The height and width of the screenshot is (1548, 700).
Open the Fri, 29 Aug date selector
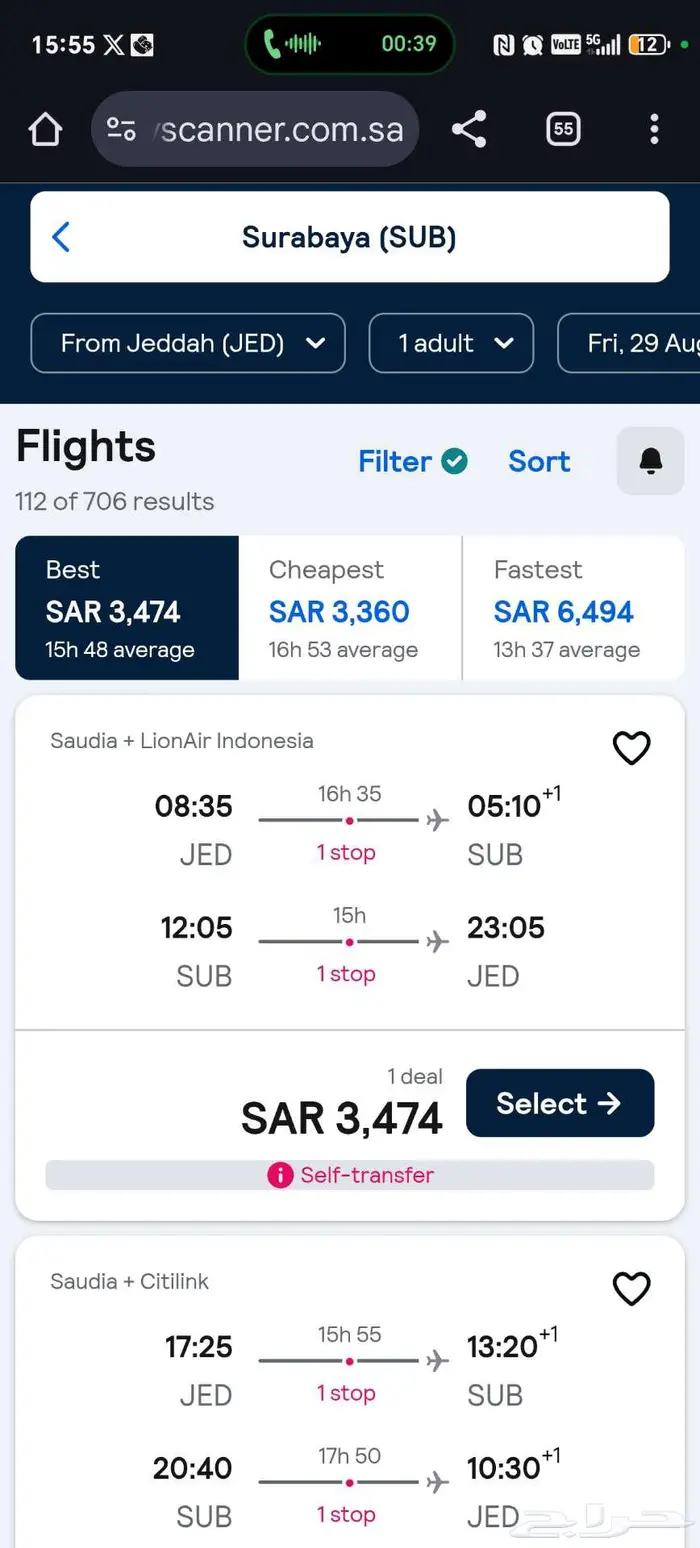pyautogui.click(x=629, y=343)
